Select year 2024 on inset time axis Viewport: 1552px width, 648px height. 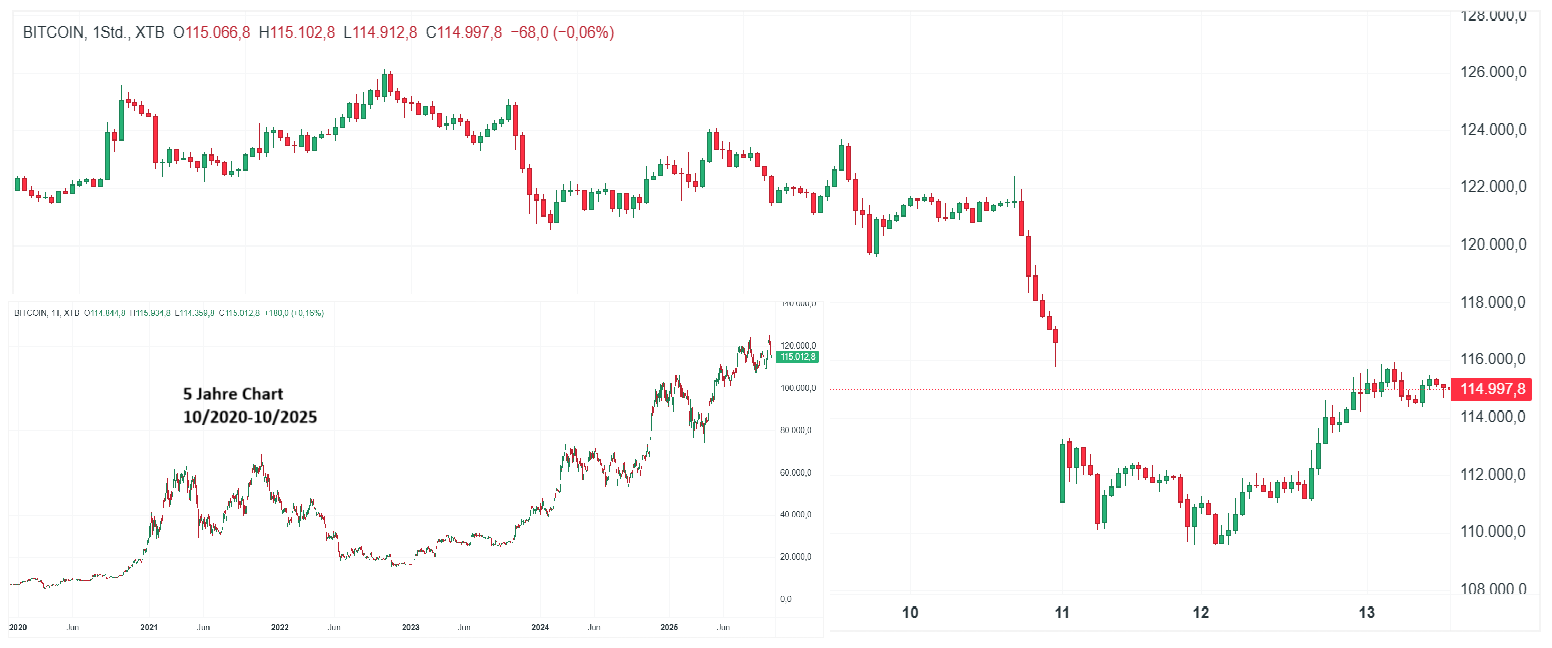pos(540,627)
